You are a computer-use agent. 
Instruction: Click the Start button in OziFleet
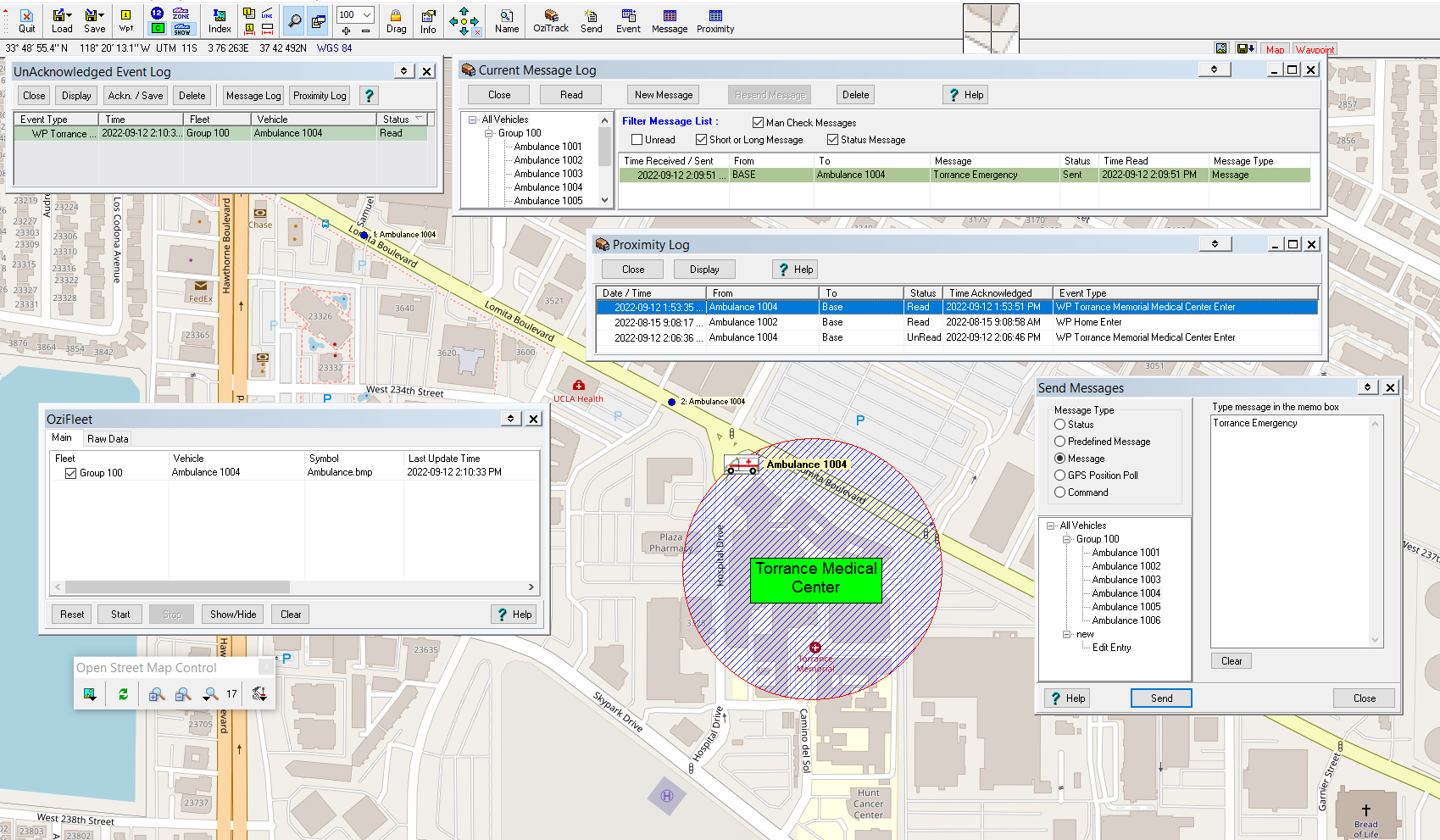[120, 615]
